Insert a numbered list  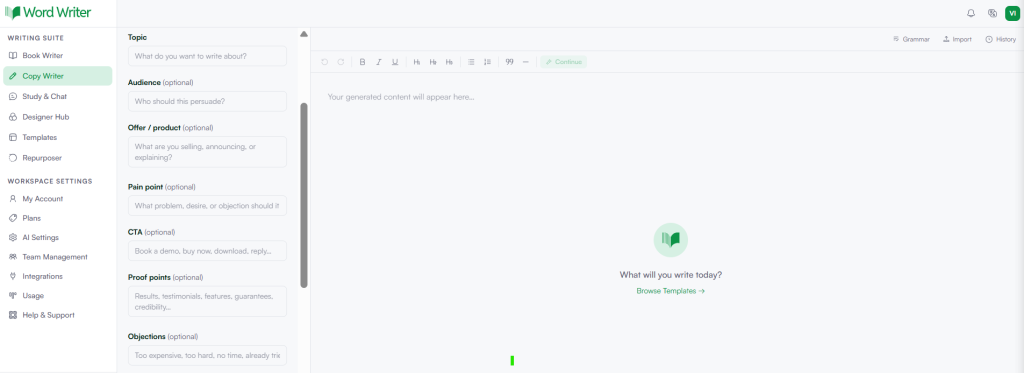pos(487,62)
